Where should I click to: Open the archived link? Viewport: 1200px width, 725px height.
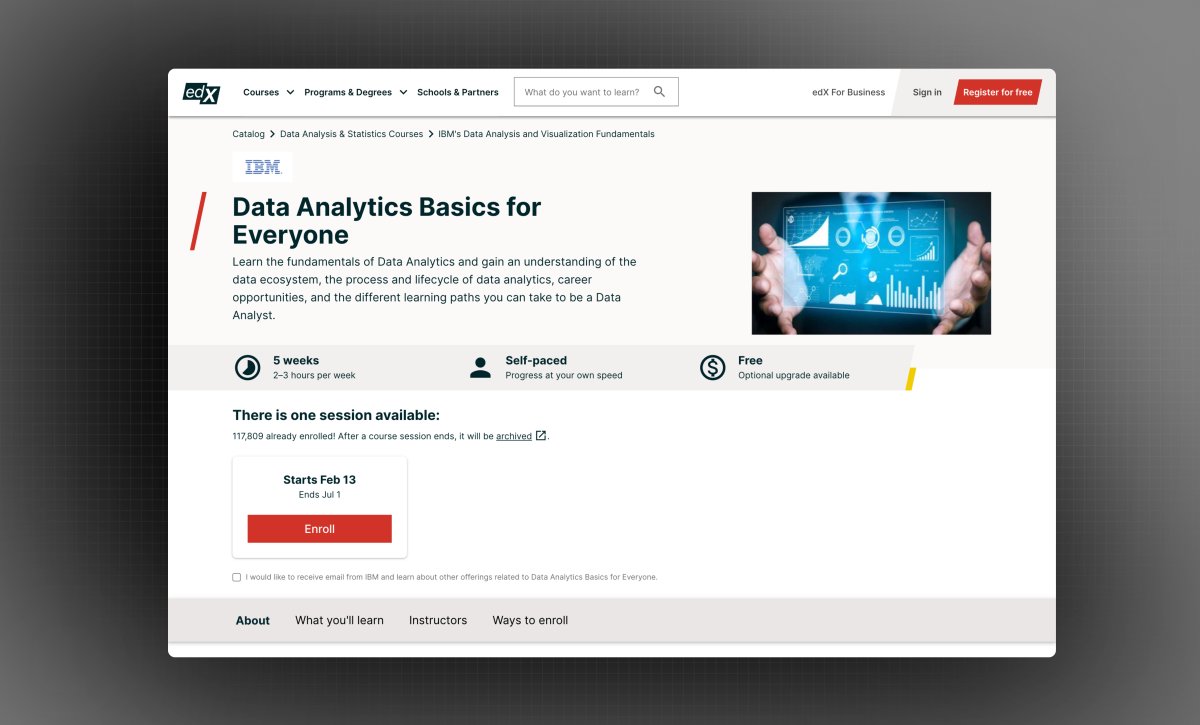[516, 436]
